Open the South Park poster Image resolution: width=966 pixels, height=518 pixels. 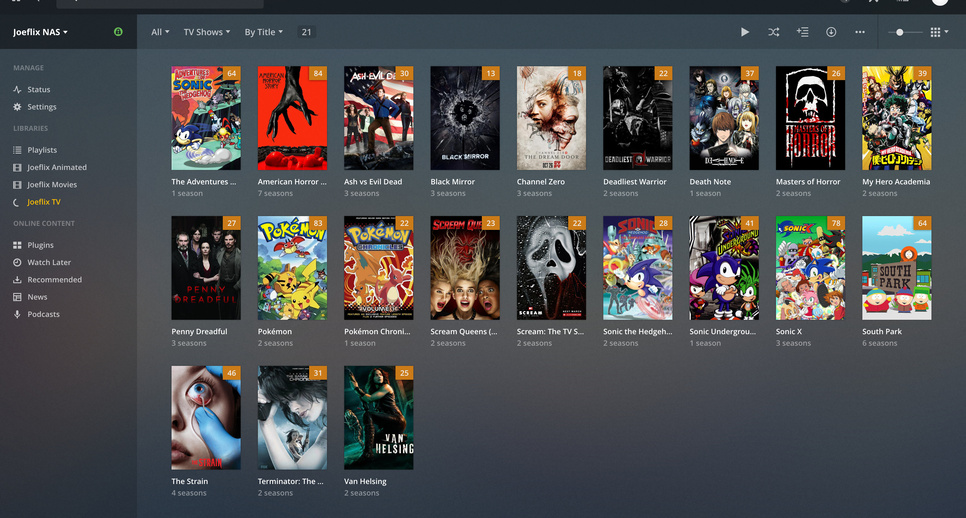click(x=896, y=268)
